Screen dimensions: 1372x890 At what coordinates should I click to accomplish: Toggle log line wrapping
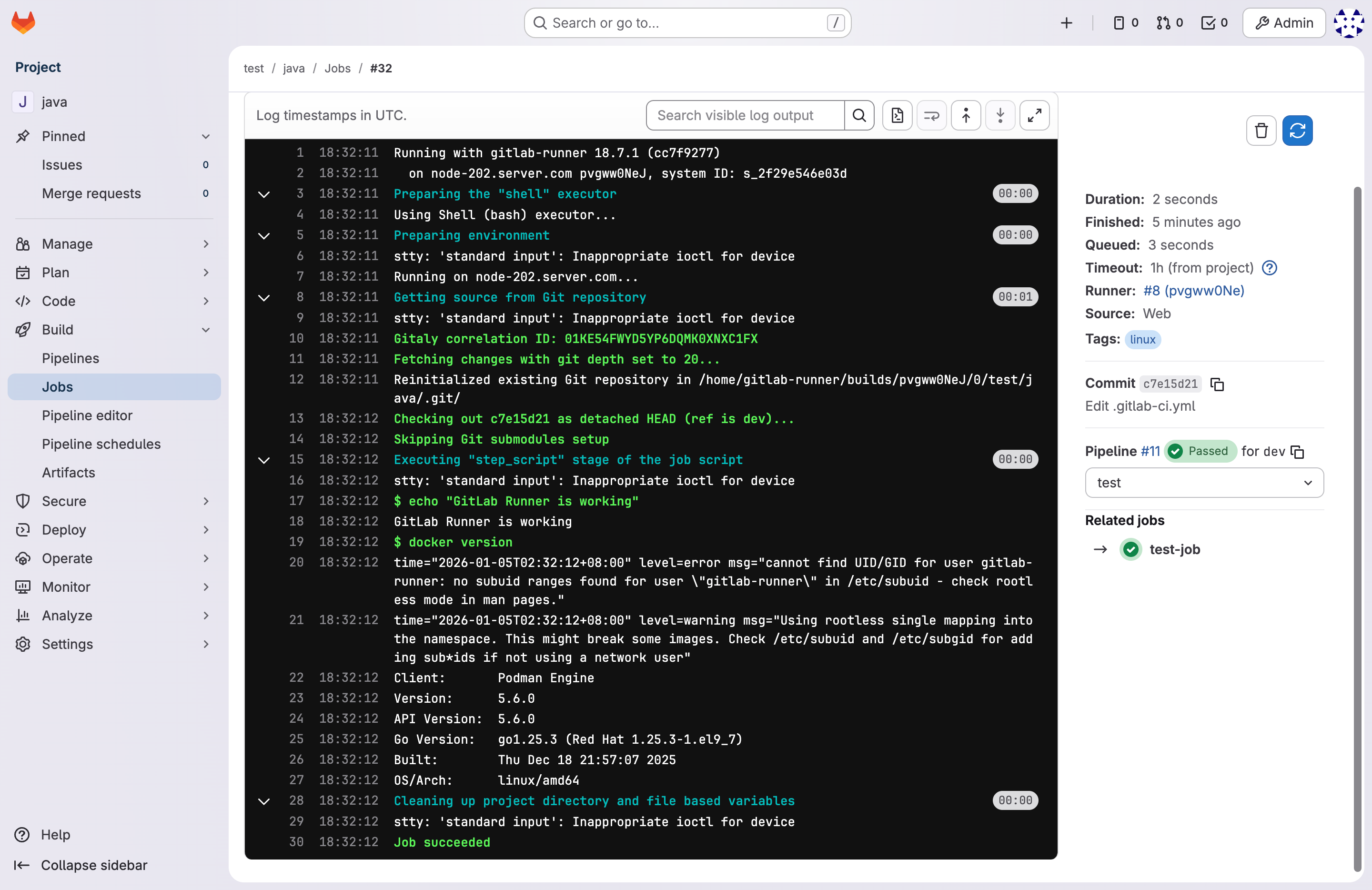[931, 115]
